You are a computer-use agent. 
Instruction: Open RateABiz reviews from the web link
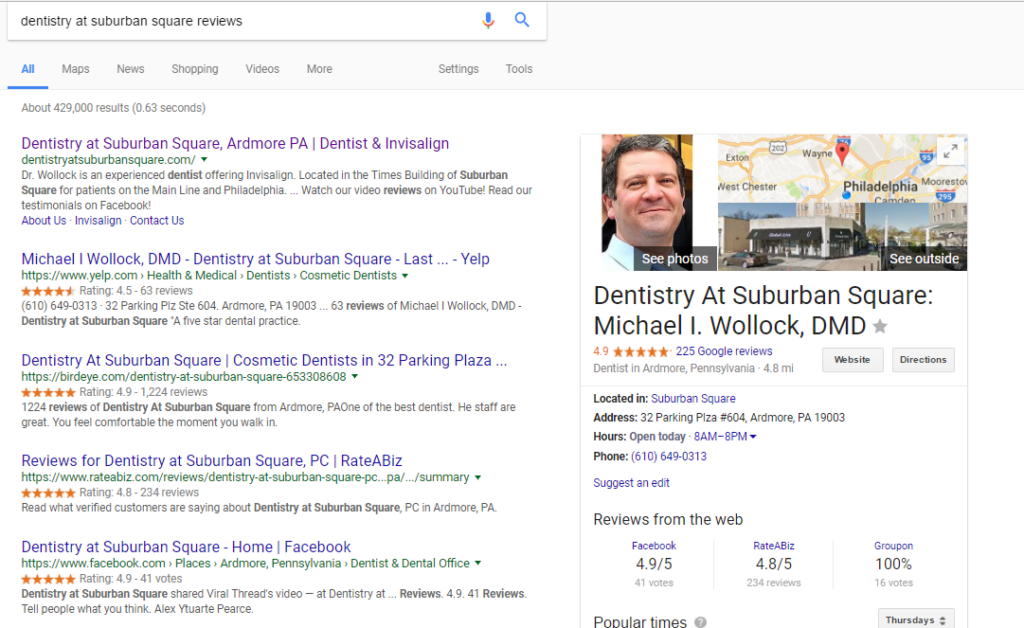[x=774, y=546]
